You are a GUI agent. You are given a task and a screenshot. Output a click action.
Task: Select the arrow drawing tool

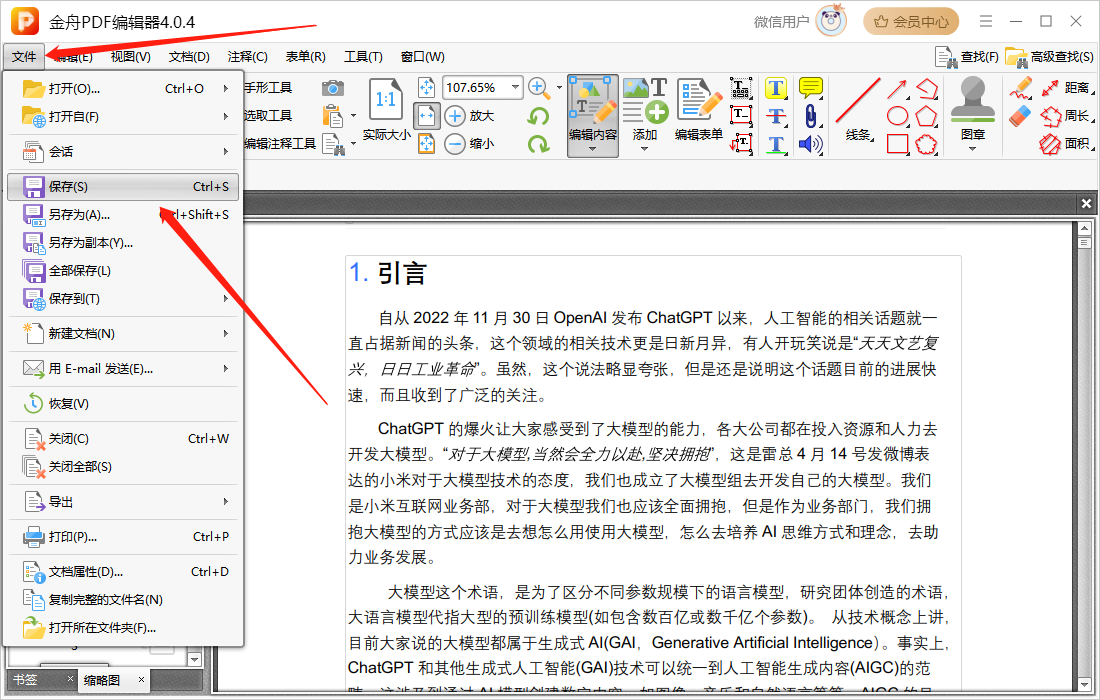pyautogui.click(x=897, y=88)
